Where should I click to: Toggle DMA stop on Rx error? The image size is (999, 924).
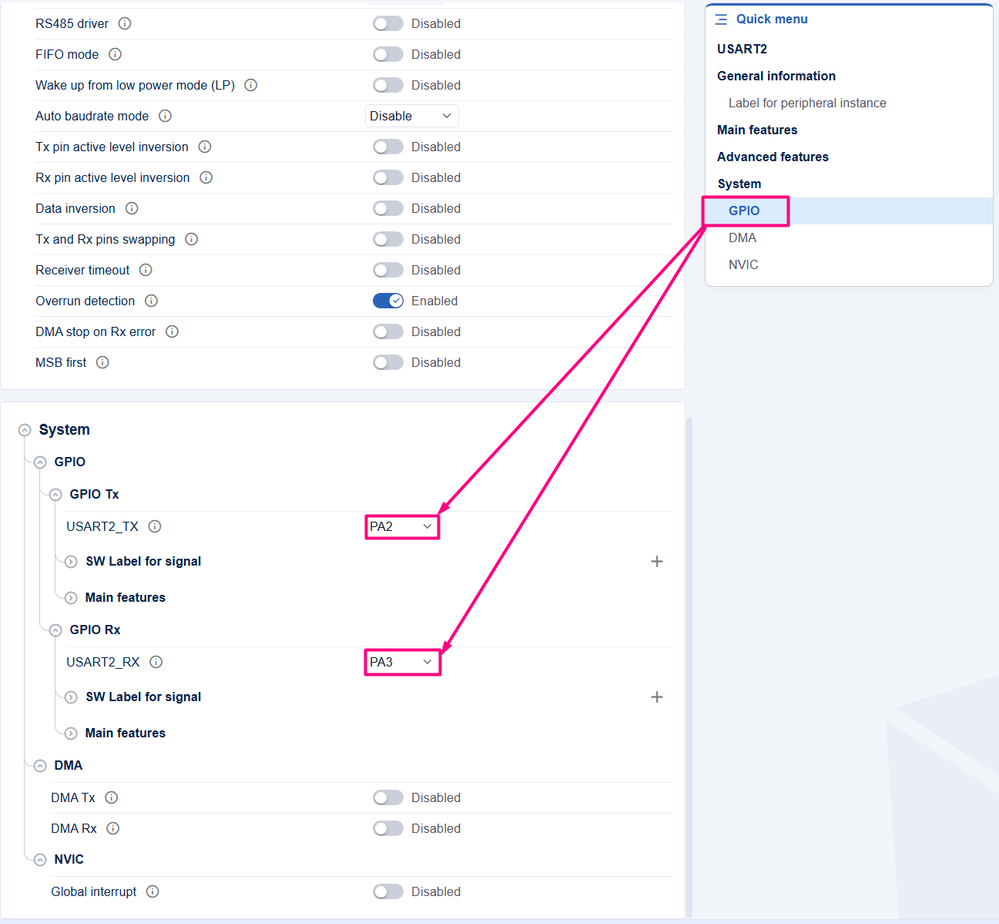tap(388, 332)
